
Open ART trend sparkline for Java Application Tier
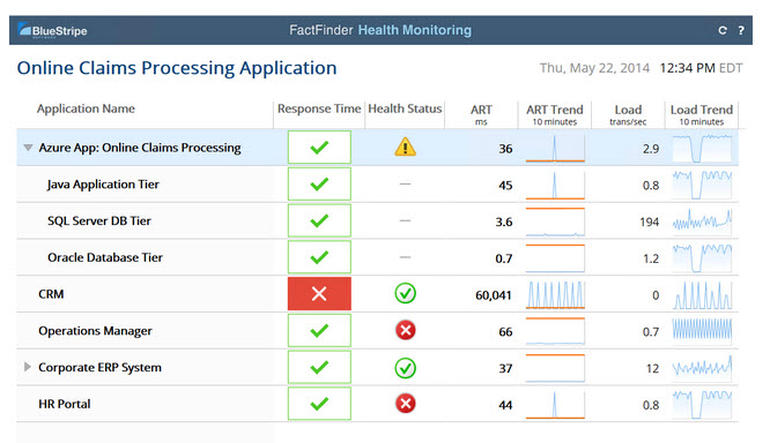[555, 185]
